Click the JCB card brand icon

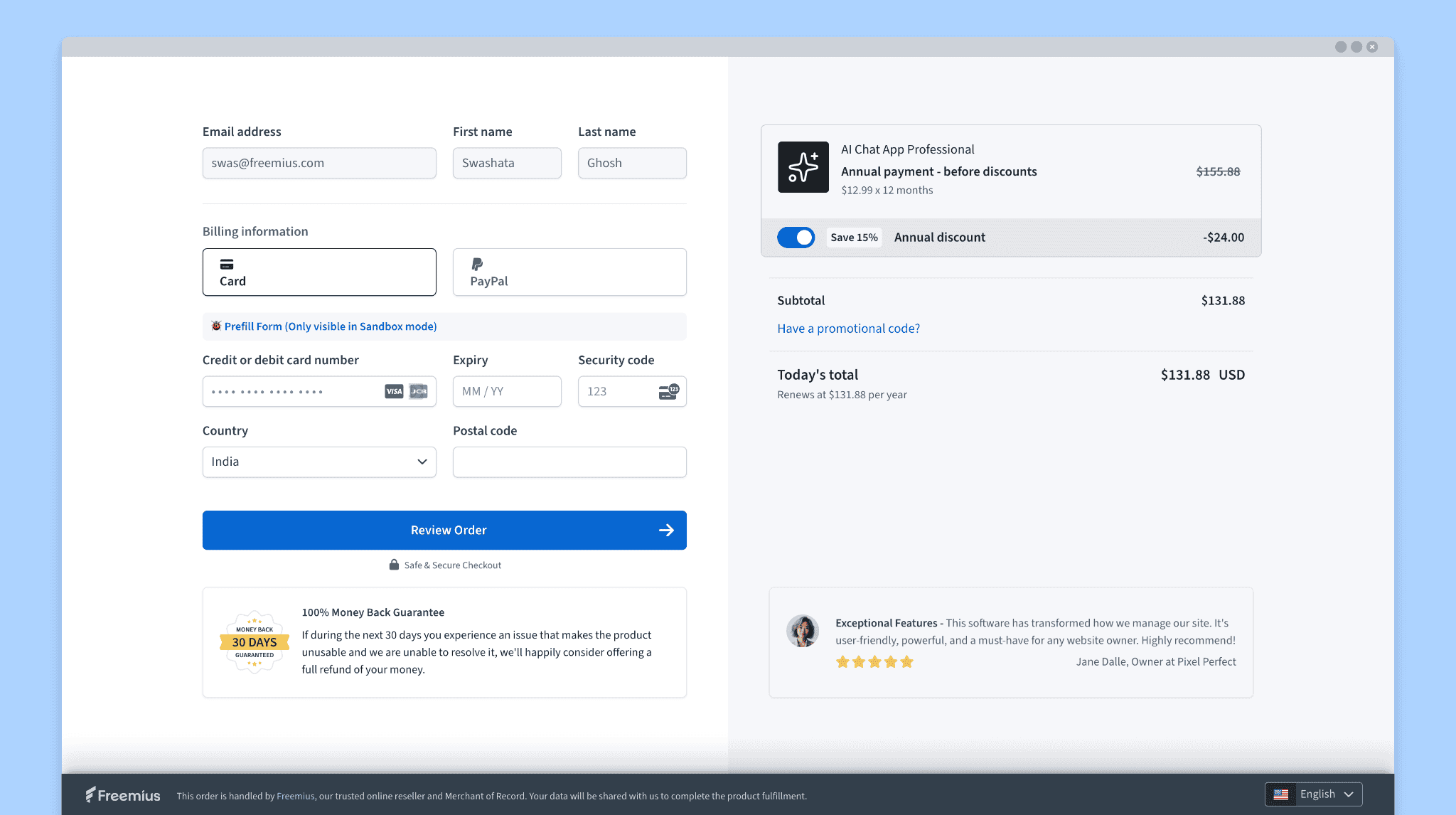[419, 391]
